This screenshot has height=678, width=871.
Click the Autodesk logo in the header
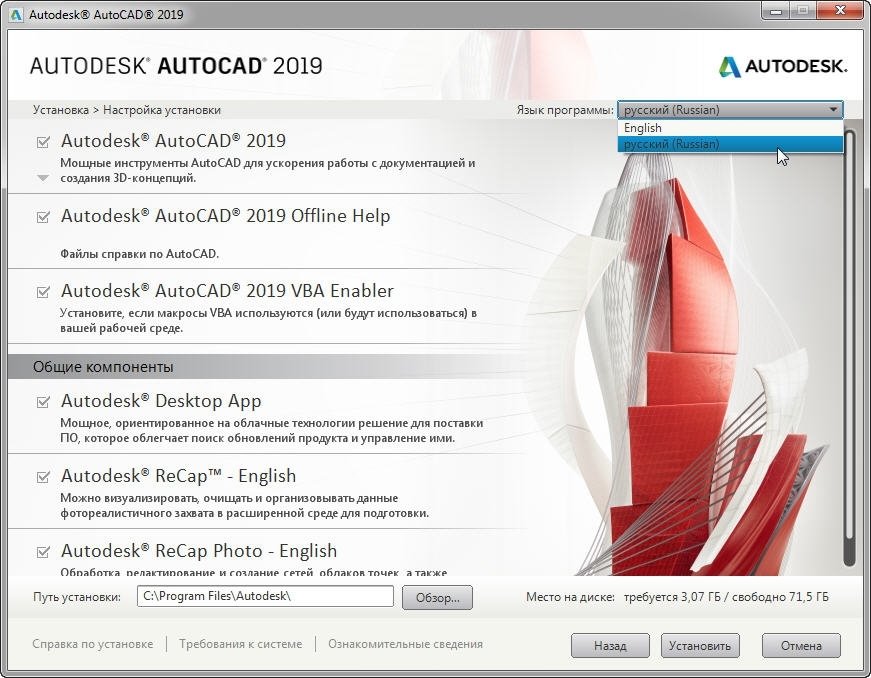pos(783,67)
